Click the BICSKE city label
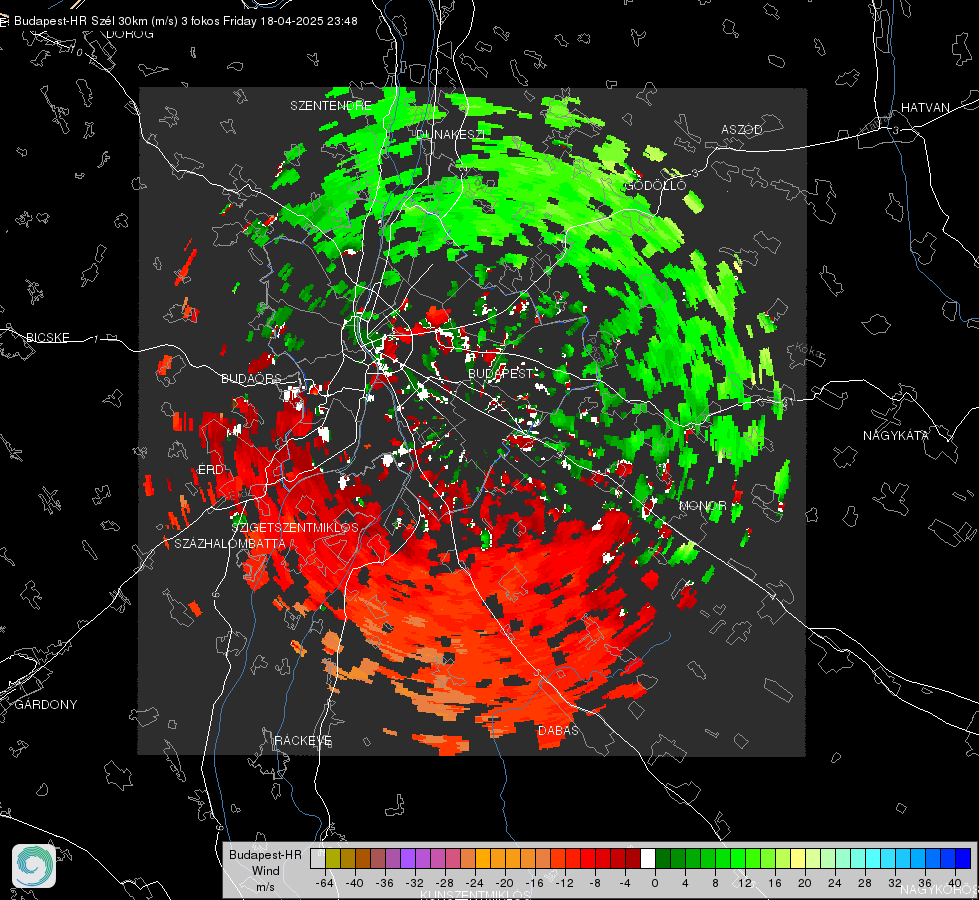This screenshot has width=979, height=900. pos(47,338)
